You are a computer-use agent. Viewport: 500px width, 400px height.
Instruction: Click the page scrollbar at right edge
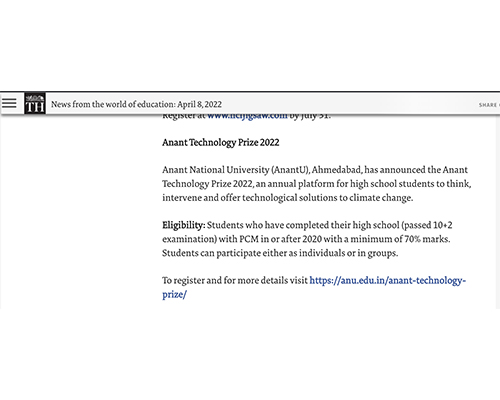pos(498,213)
